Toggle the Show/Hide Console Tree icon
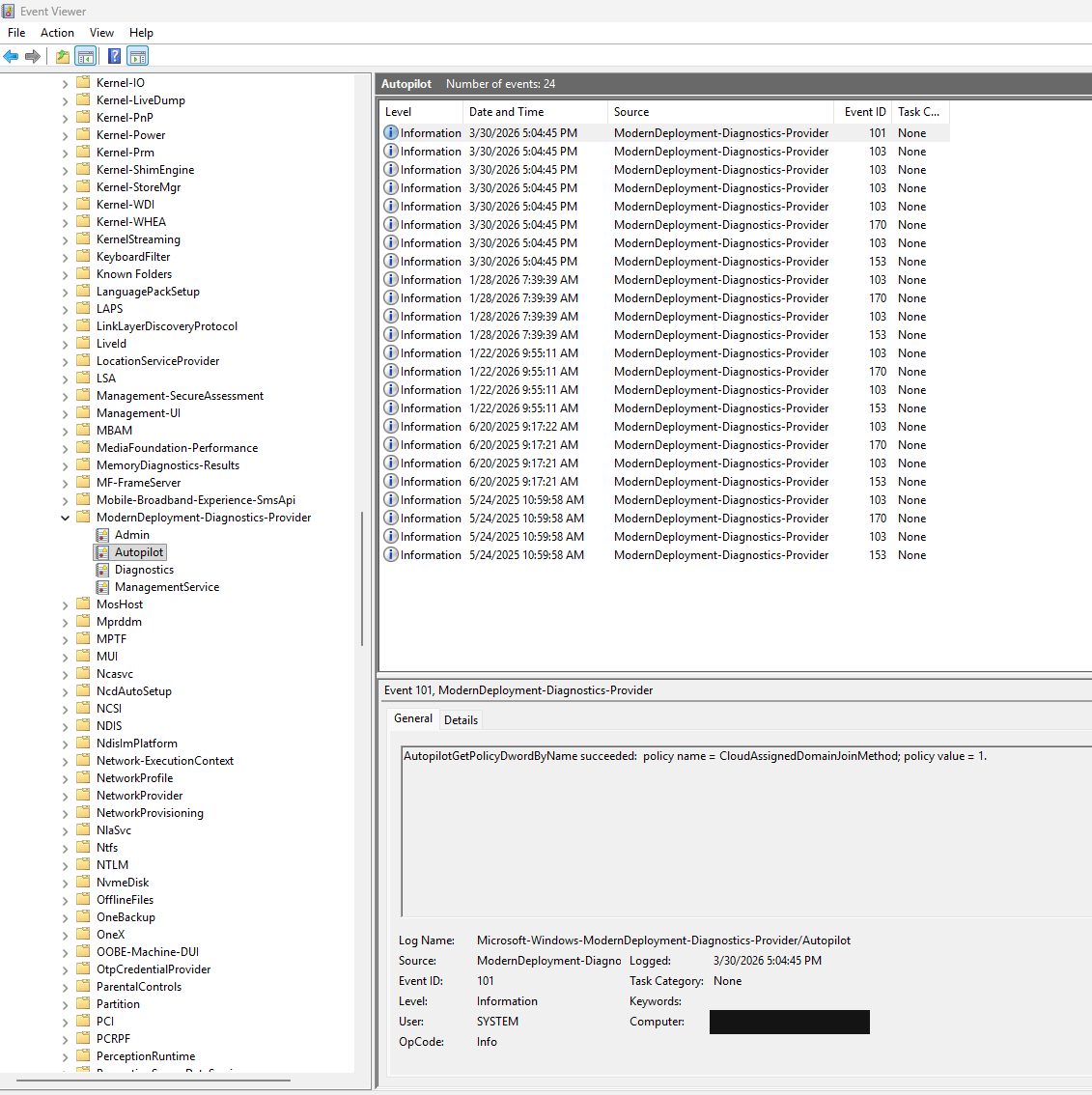 tap(86, 57)
